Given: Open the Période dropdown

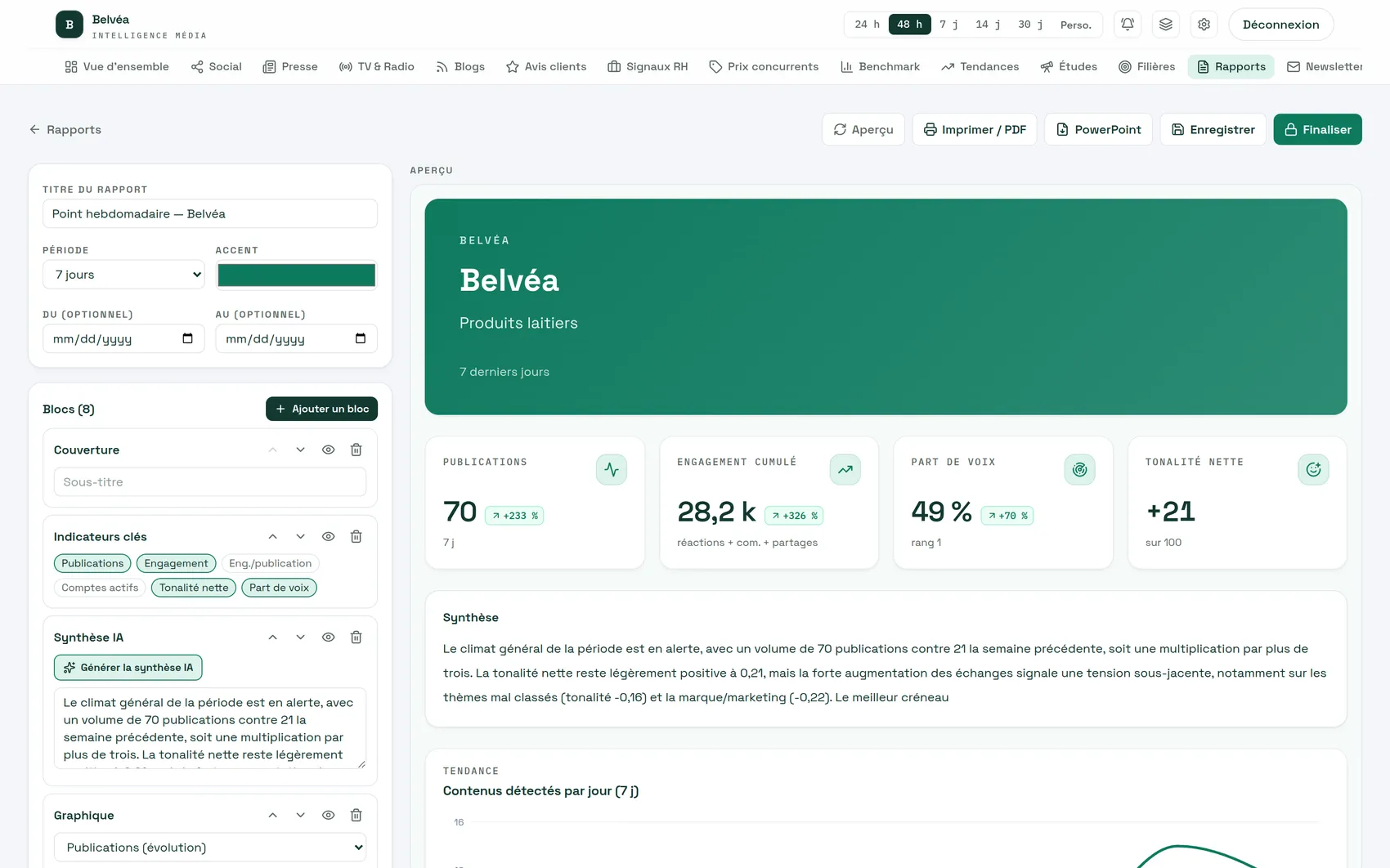Looking at the screenshot, I should [124, 275].
